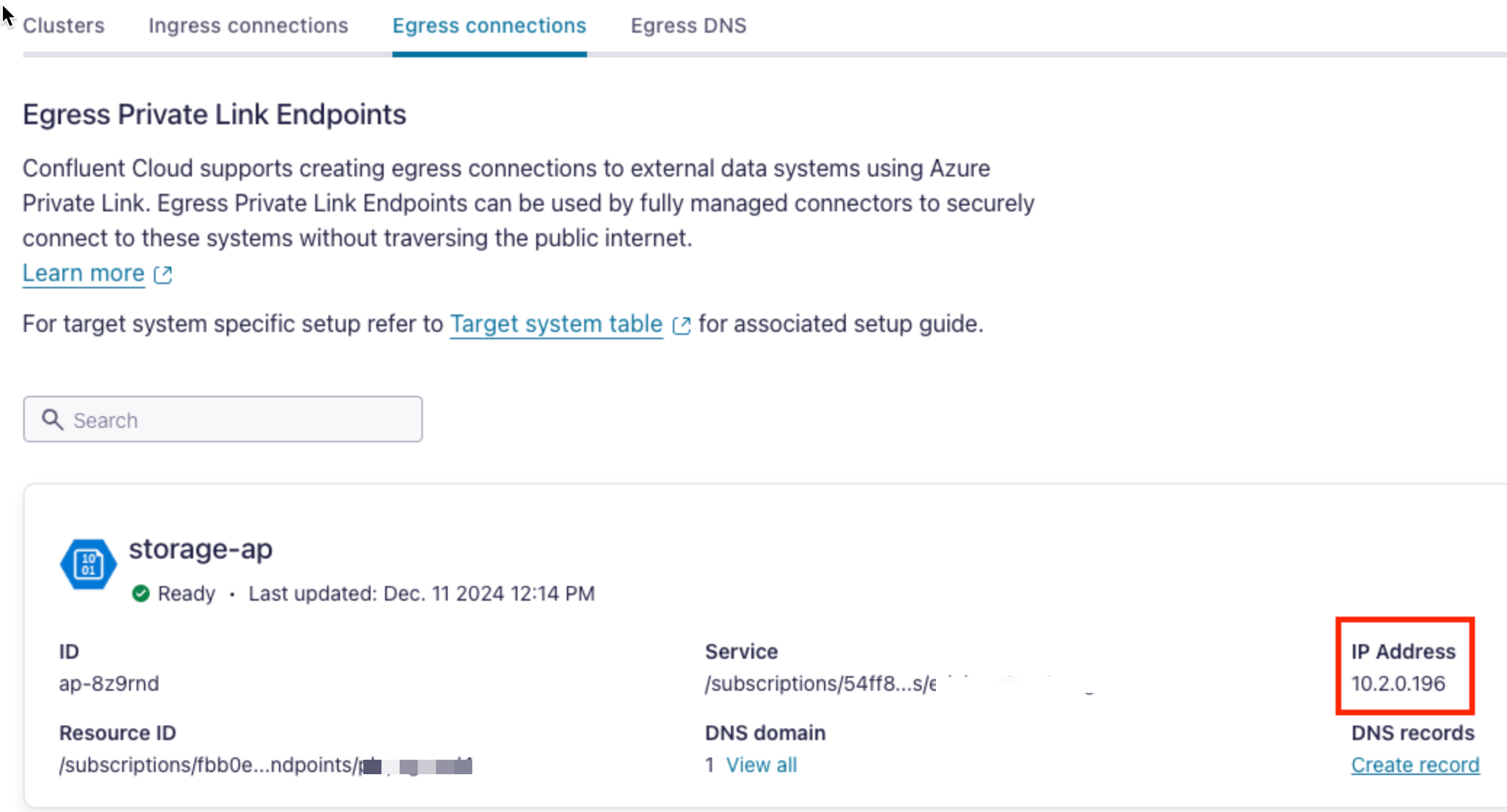
Task: Click the Ready status green checkmark
Action: pyautogui.click(x=141, y=593)
